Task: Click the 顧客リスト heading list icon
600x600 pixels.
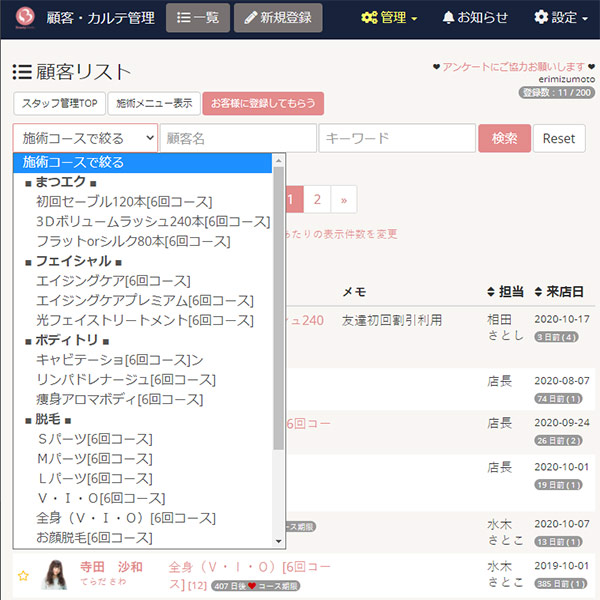Action: [22, 72]
